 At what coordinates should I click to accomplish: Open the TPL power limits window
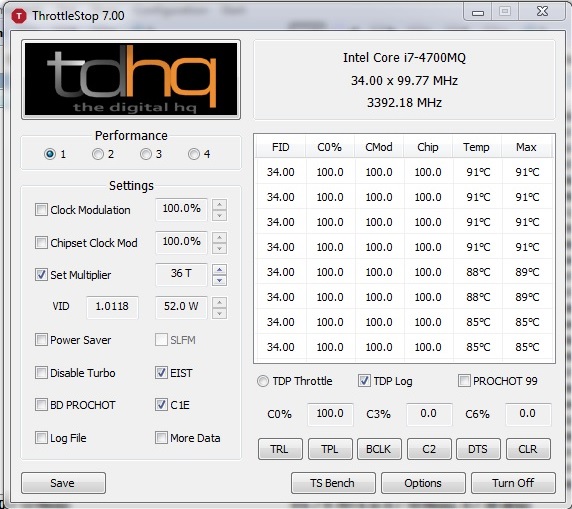330,449
